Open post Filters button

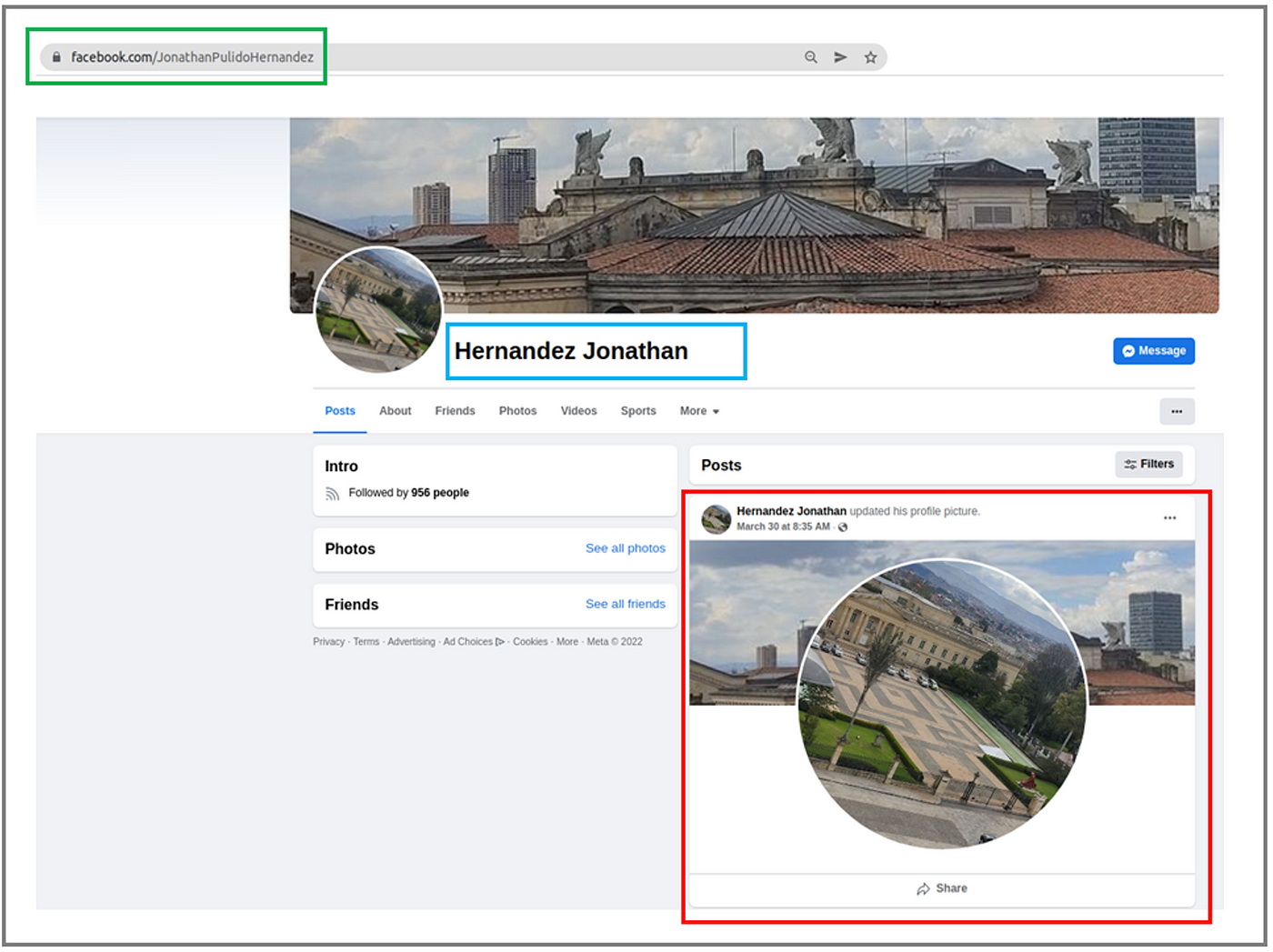1148,464
